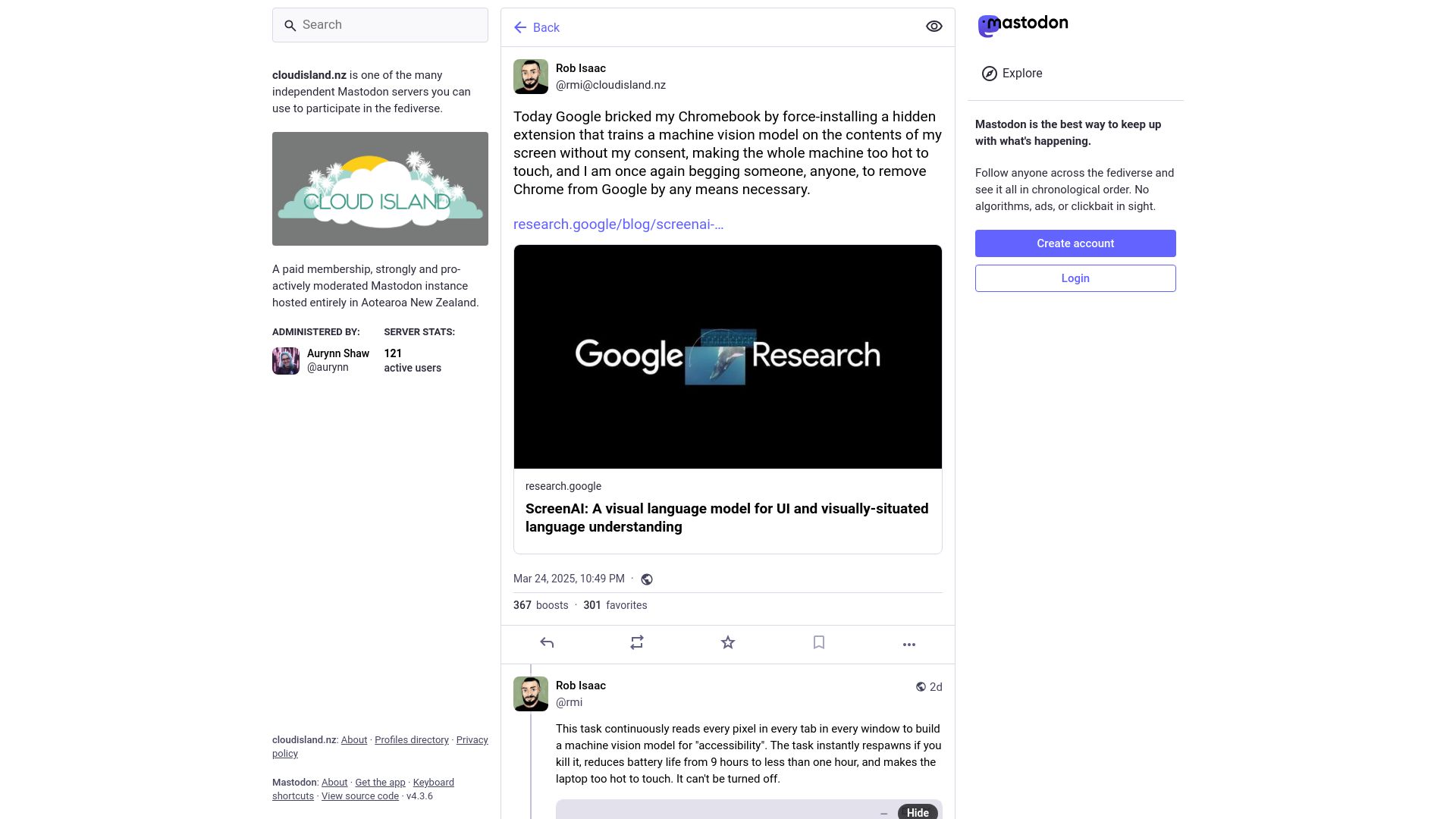1456x819 pixels.
Task: Open Rob Isaac's avatar on the reply post
Action: (x=531, y=694)
